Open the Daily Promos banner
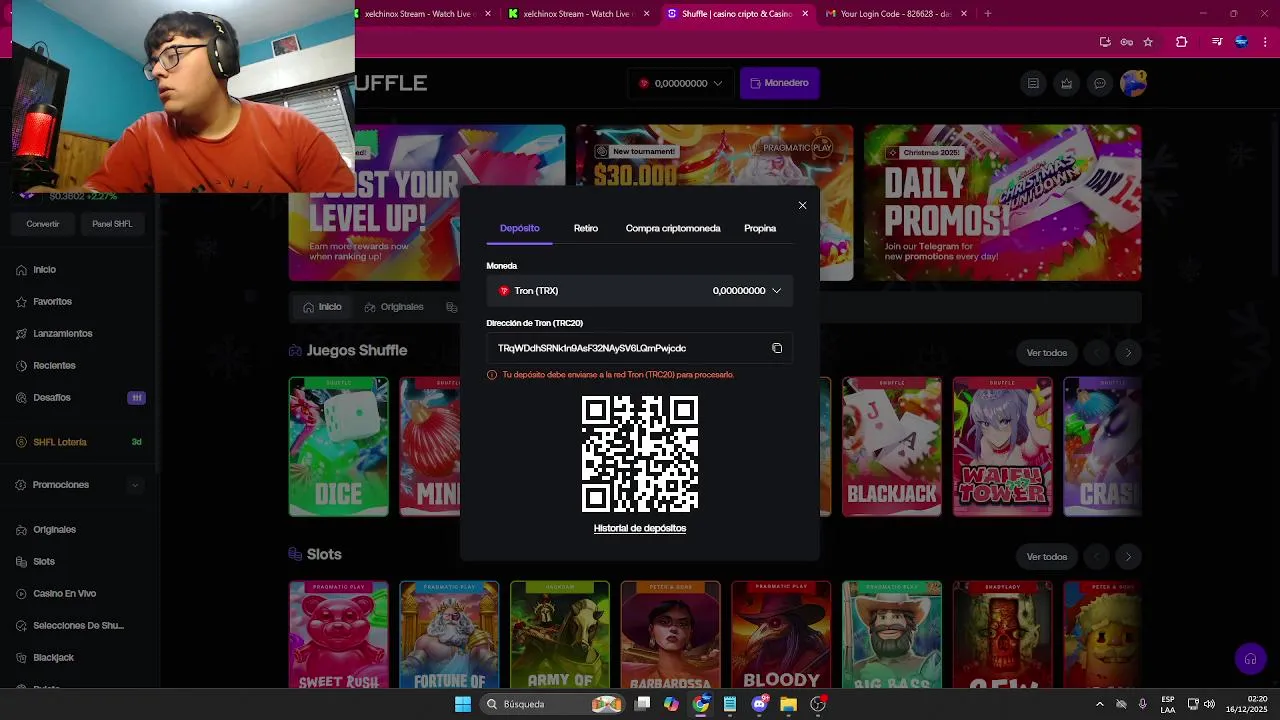This screenshot has width=1280, height=720. click(x=1002, y=203)
